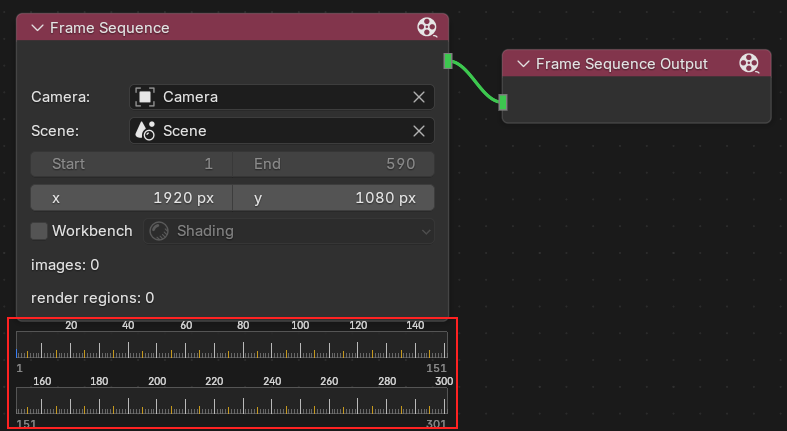Click the Frame Sequence green output socket
The height and width of the screenshot is (431, 787).
click(x=448, y=61)
